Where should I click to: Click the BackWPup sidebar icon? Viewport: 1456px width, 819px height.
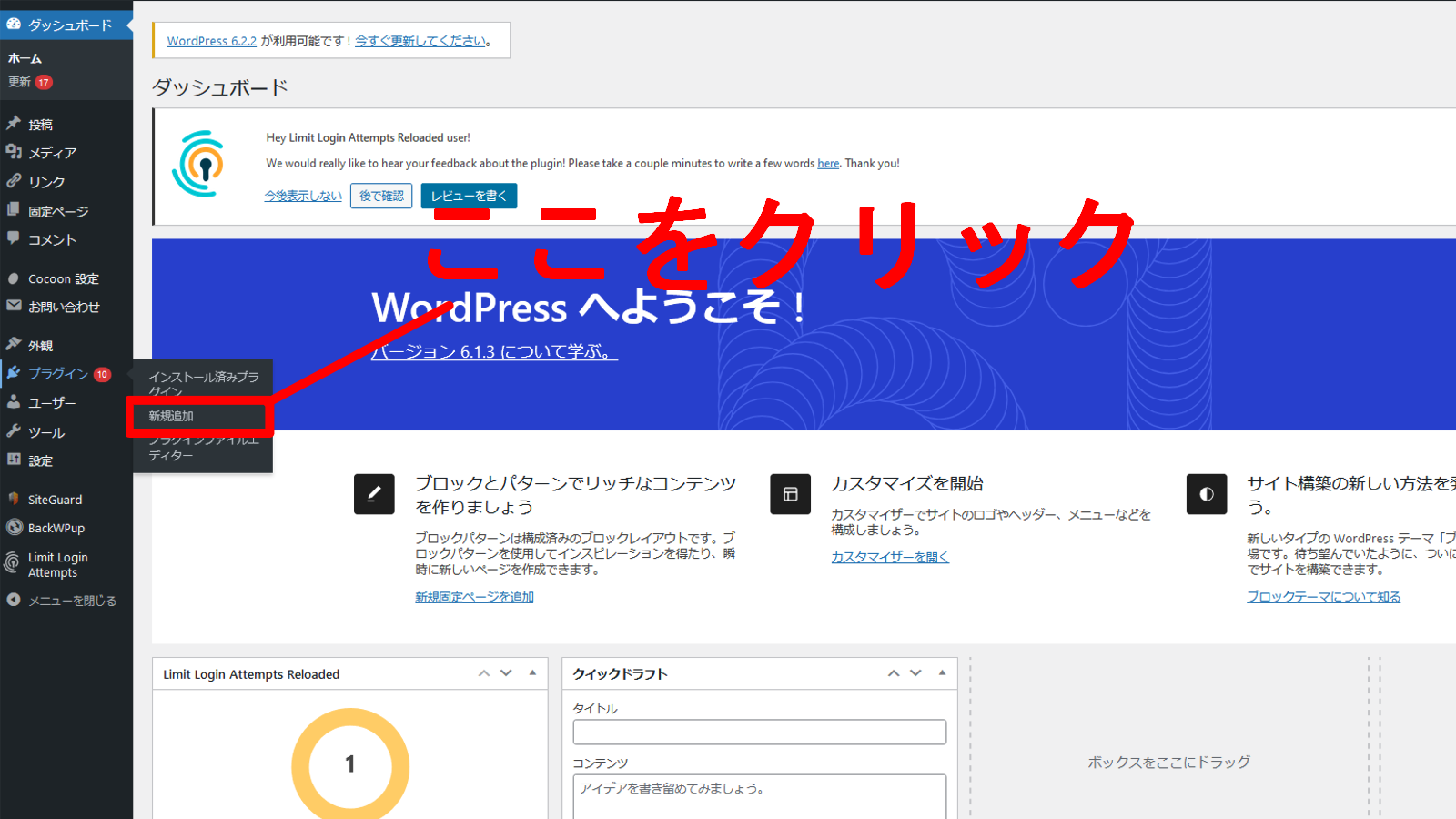point(14,527)
